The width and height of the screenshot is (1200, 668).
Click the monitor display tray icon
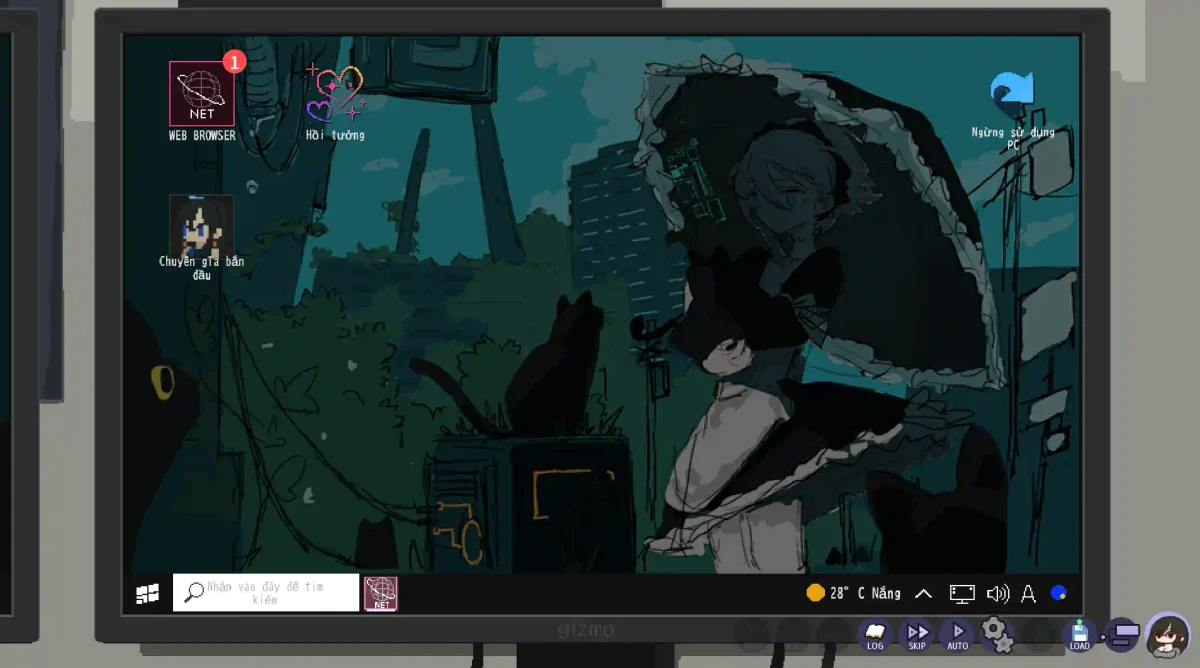tap(962, 594)
